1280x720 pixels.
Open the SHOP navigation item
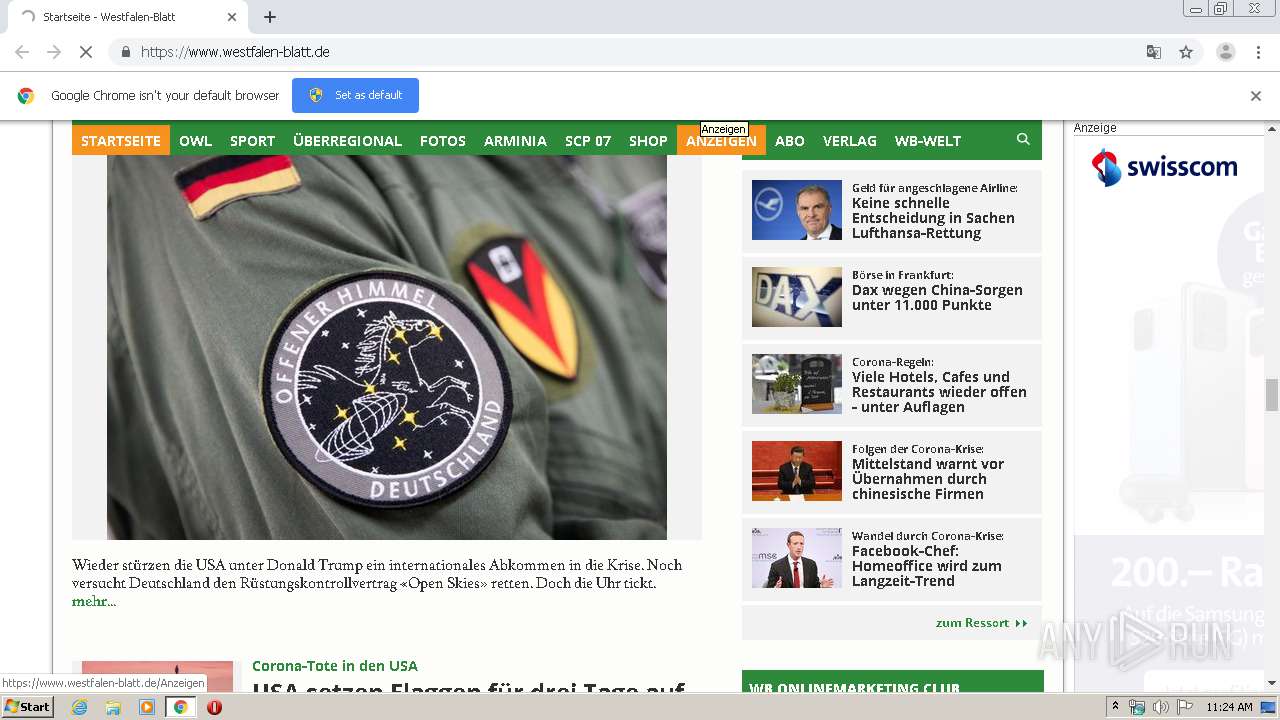point(648,141)
